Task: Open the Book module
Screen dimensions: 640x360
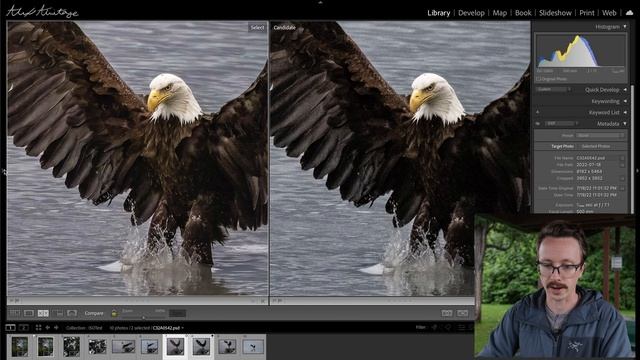Action: point(523,13)
